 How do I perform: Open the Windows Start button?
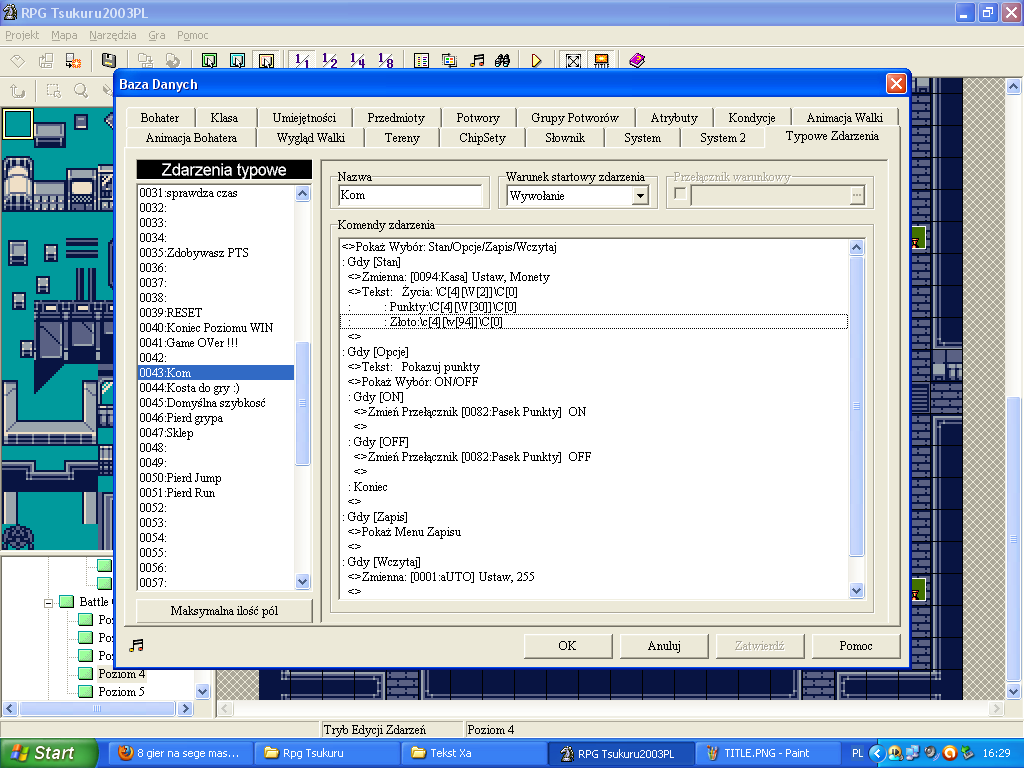[x=49, y=753]
